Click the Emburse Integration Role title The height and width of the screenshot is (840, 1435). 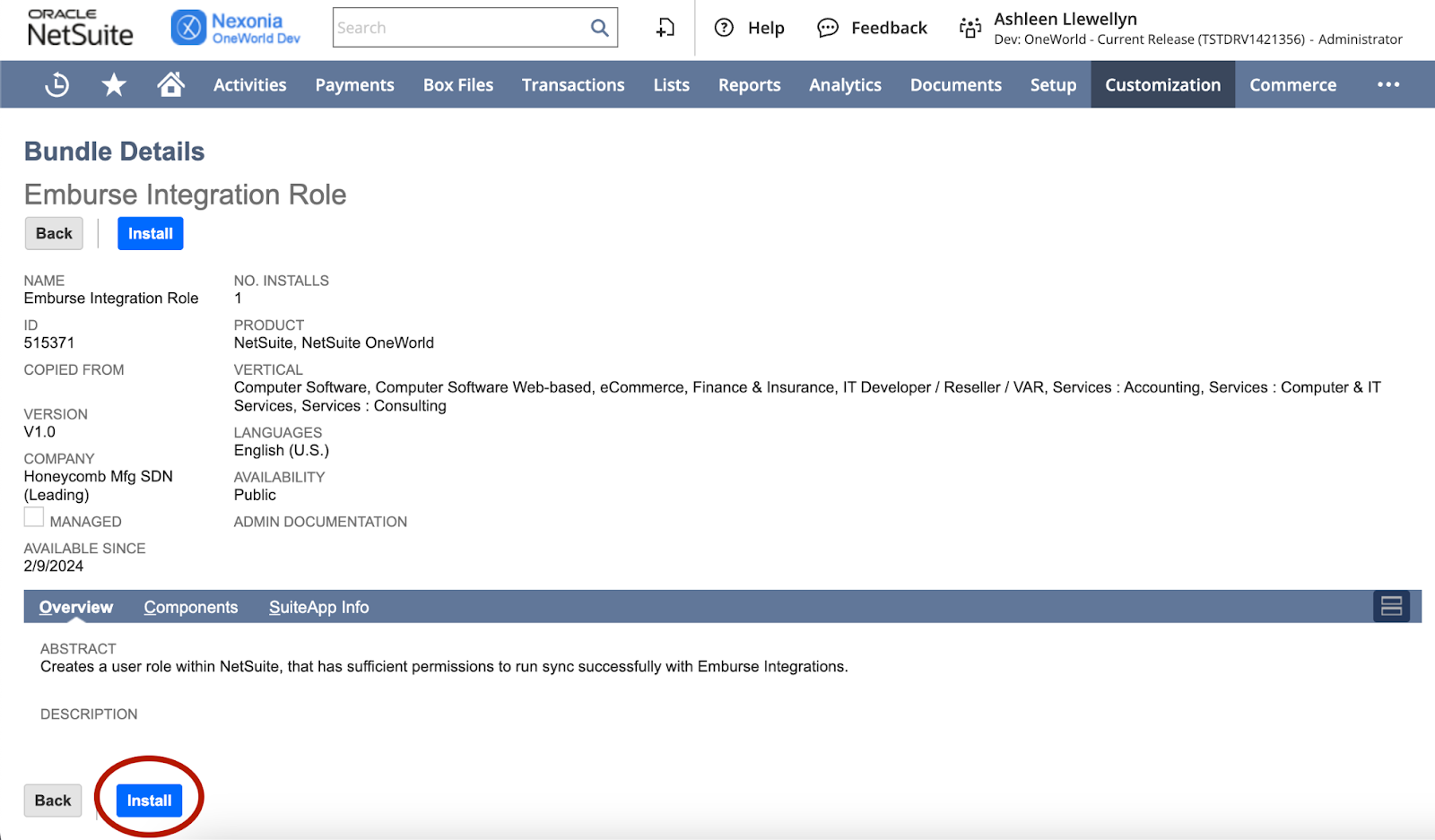(185, 195)
